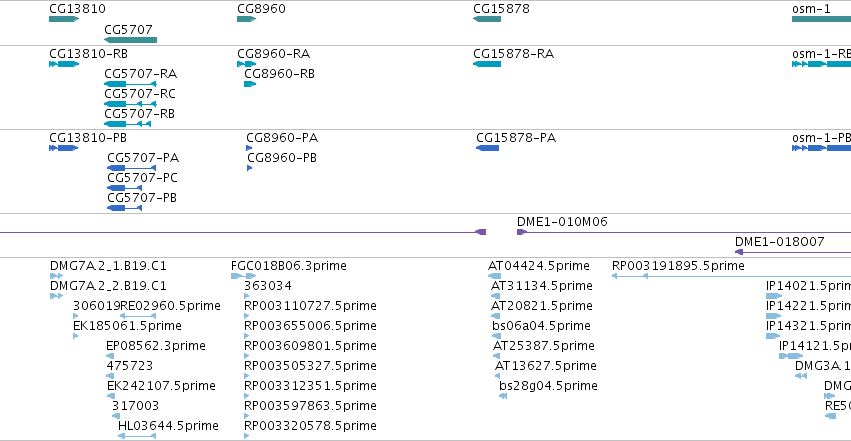Screen dimensions: 851x441
Task: Click the CG15878-PA protein glyph
Action: click(488, 148)
